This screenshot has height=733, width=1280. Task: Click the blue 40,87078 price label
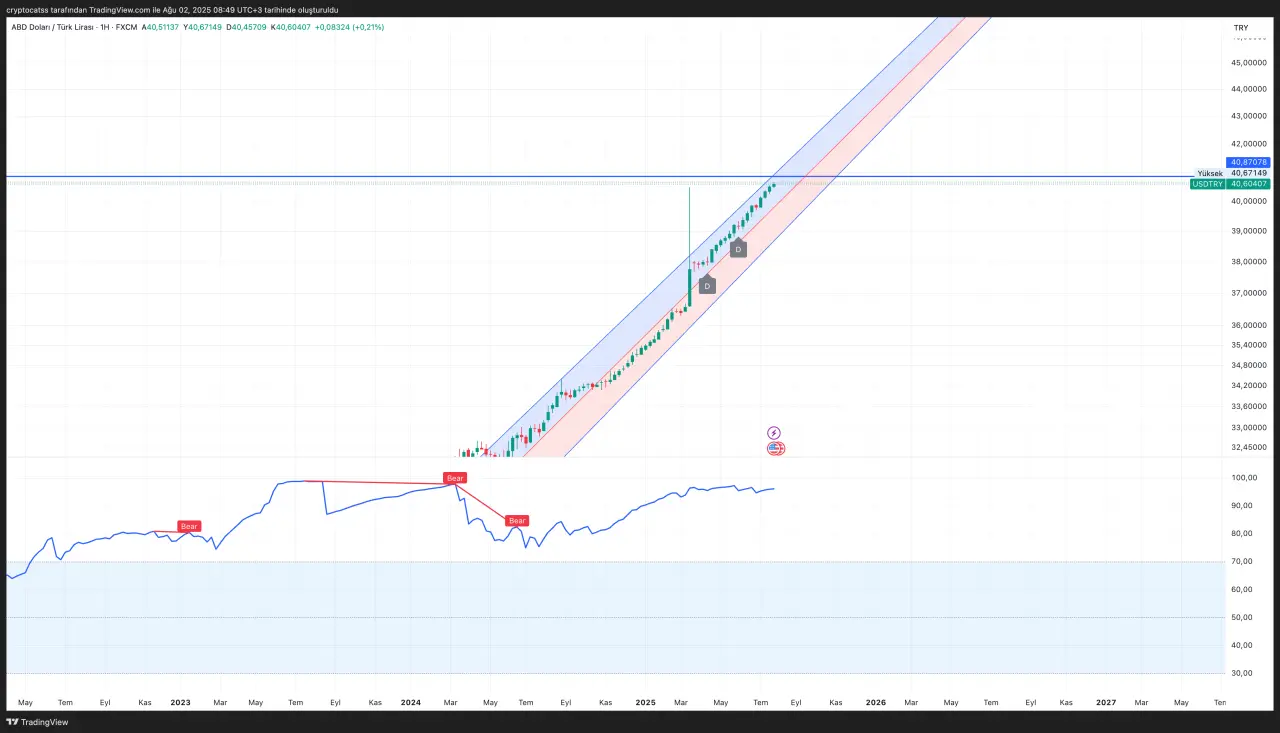(x=1249, y=162)
